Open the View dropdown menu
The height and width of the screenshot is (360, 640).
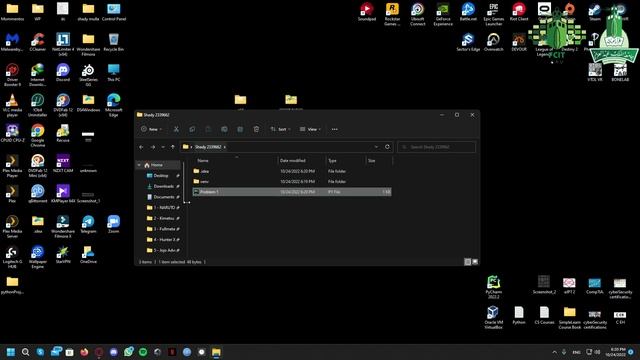tap(310, 129)
